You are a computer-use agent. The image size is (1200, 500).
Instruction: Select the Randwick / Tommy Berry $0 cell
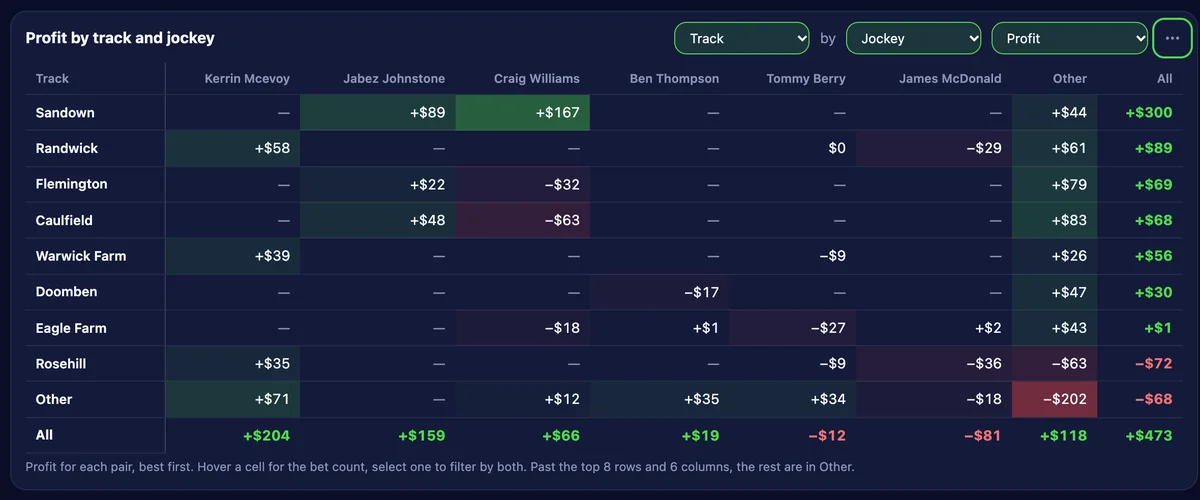pyautogui.click(x=793, y=148)
